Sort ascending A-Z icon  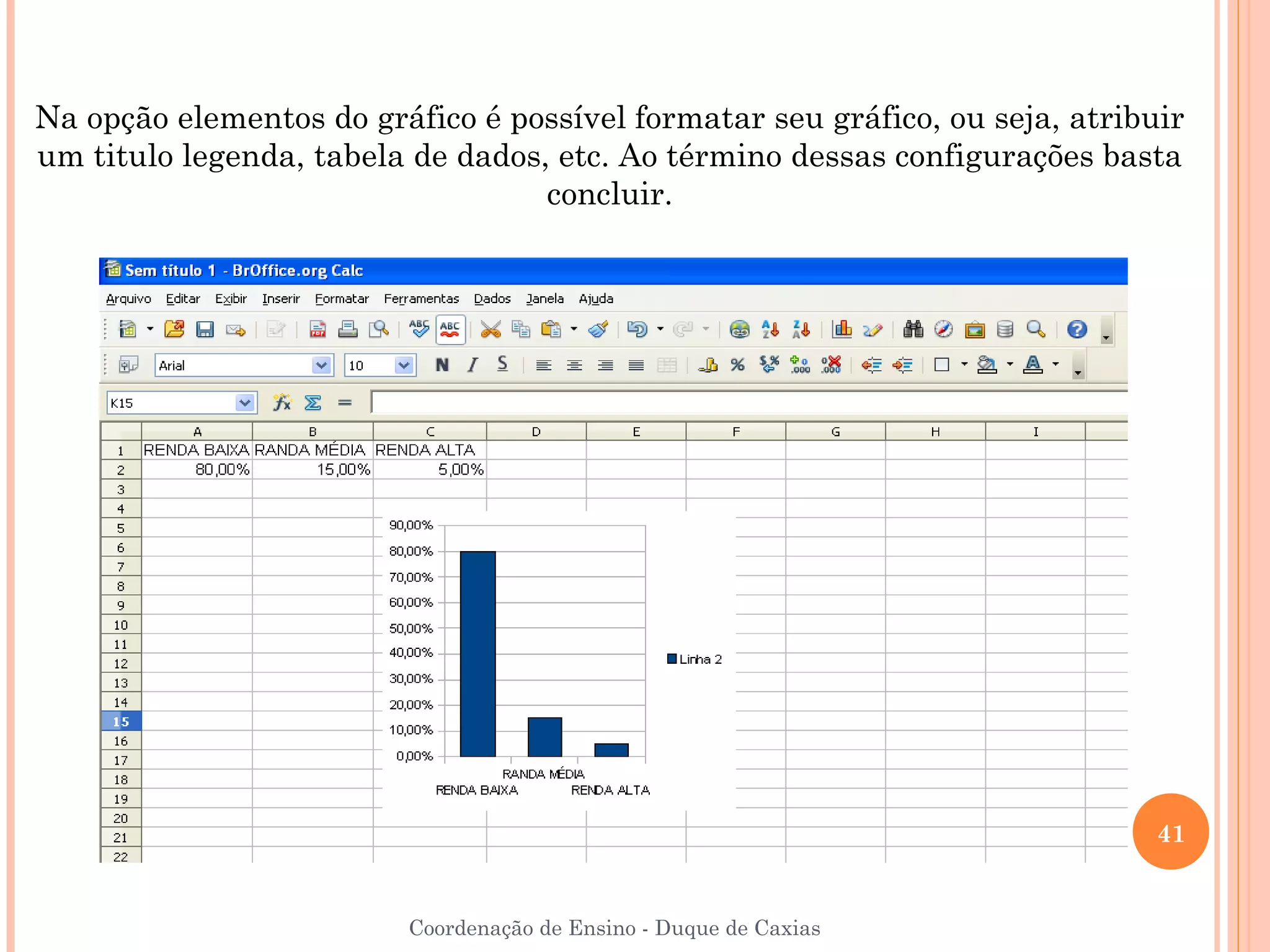pyautogui.click(x=770, y=329)
